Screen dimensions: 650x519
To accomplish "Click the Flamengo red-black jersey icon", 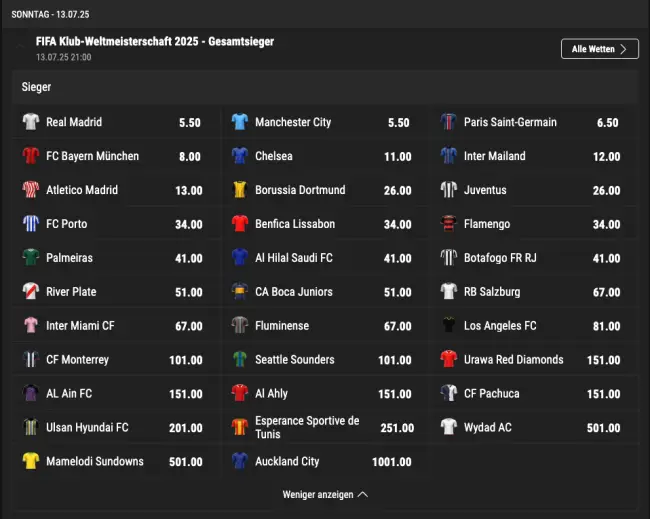I will [x=449, y=224].
